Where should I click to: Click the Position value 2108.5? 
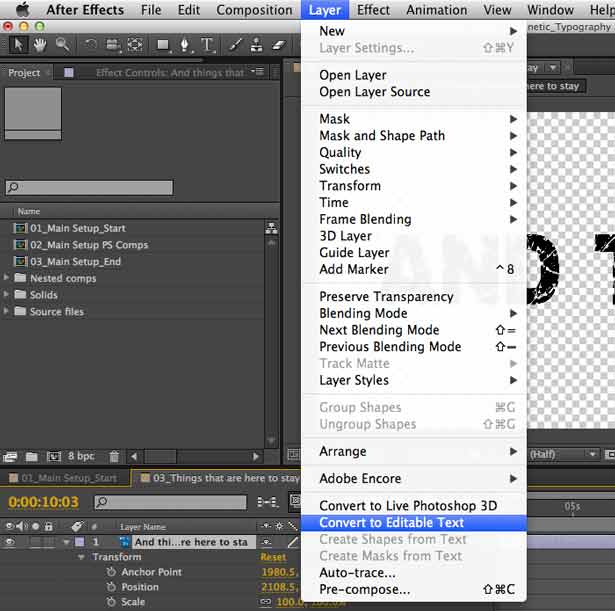tap(278, 587)
